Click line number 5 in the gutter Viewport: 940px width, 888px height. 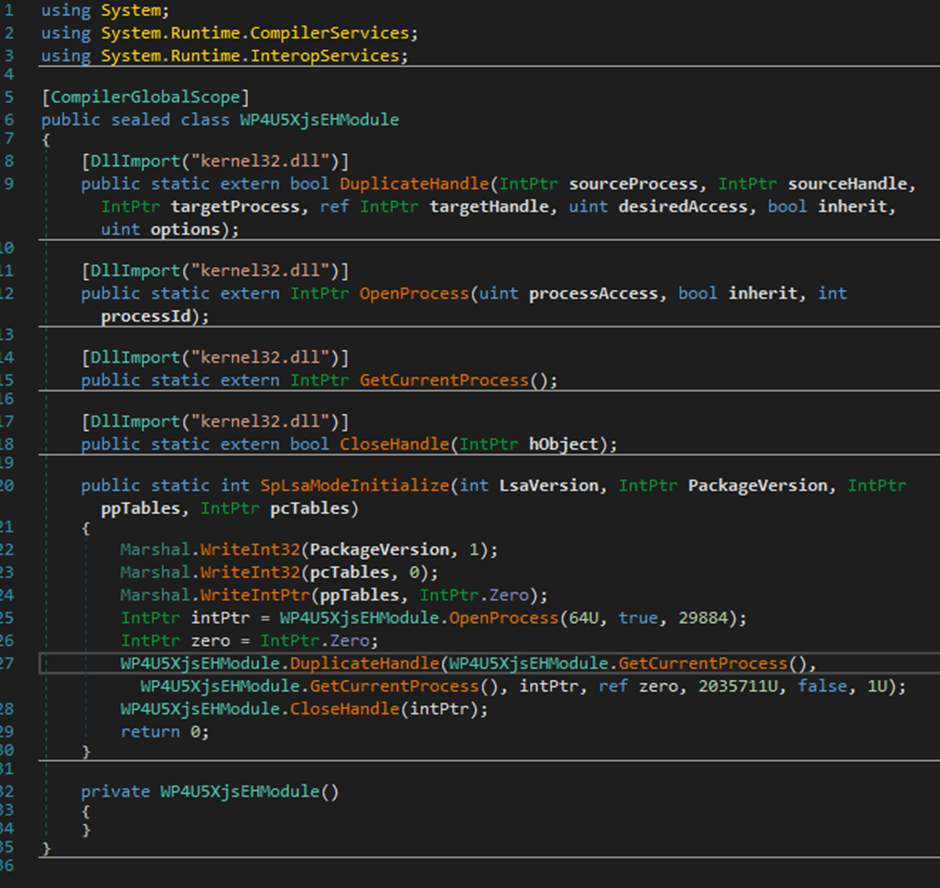pyautogui.click(x=8, y=97)
